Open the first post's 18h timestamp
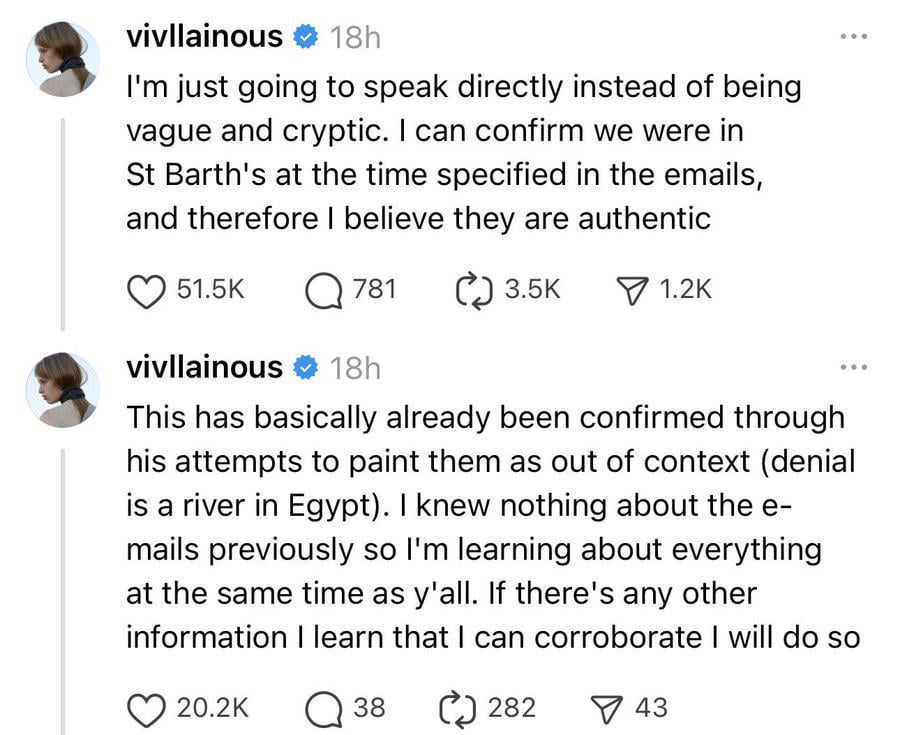The width and height of the screenshot is (900, 735). 355,38
